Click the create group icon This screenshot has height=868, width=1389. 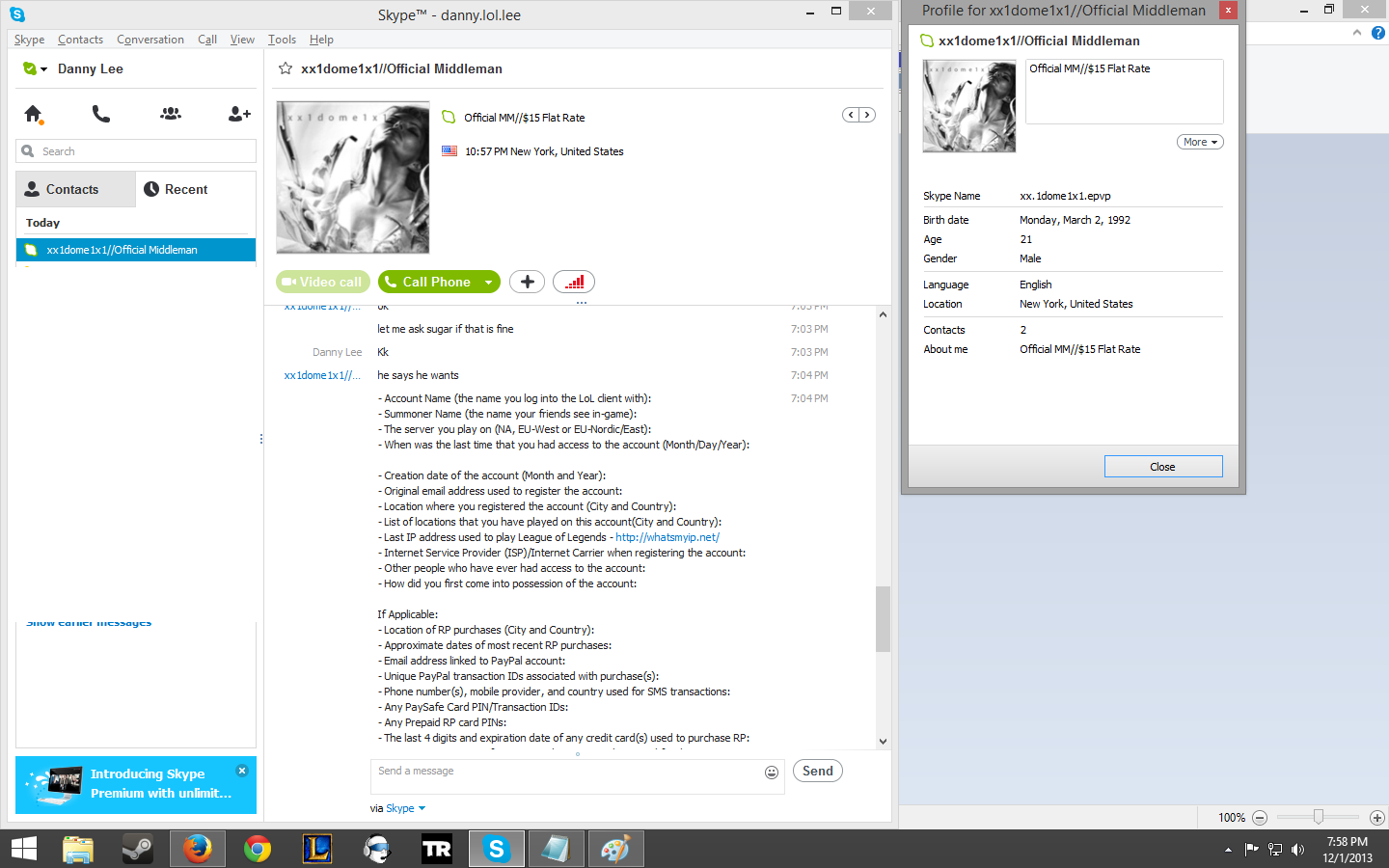[171, 114]
